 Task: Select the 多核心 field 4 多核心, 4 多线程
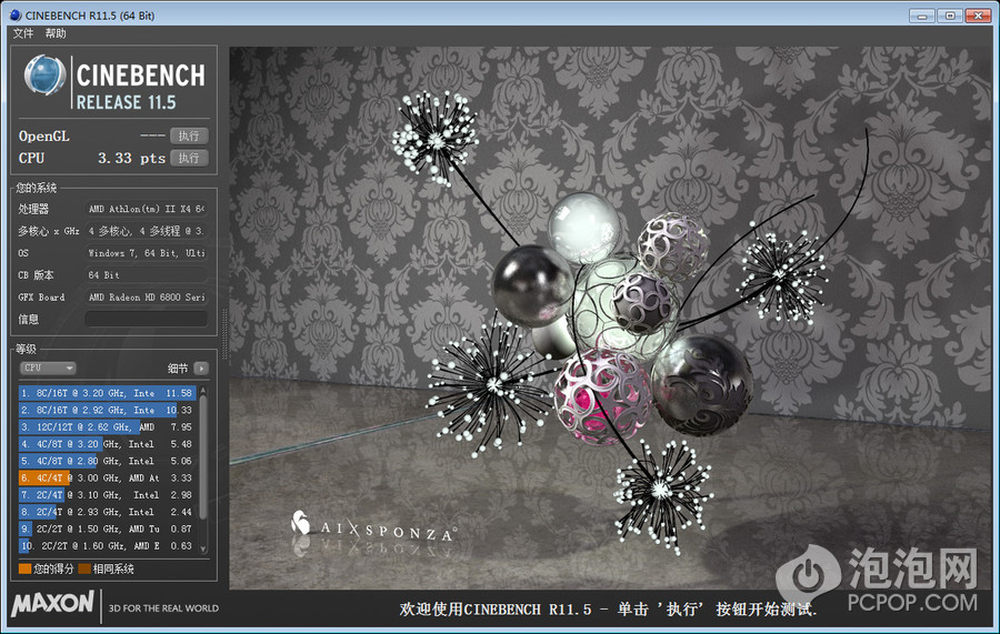[x=146, y=231]
